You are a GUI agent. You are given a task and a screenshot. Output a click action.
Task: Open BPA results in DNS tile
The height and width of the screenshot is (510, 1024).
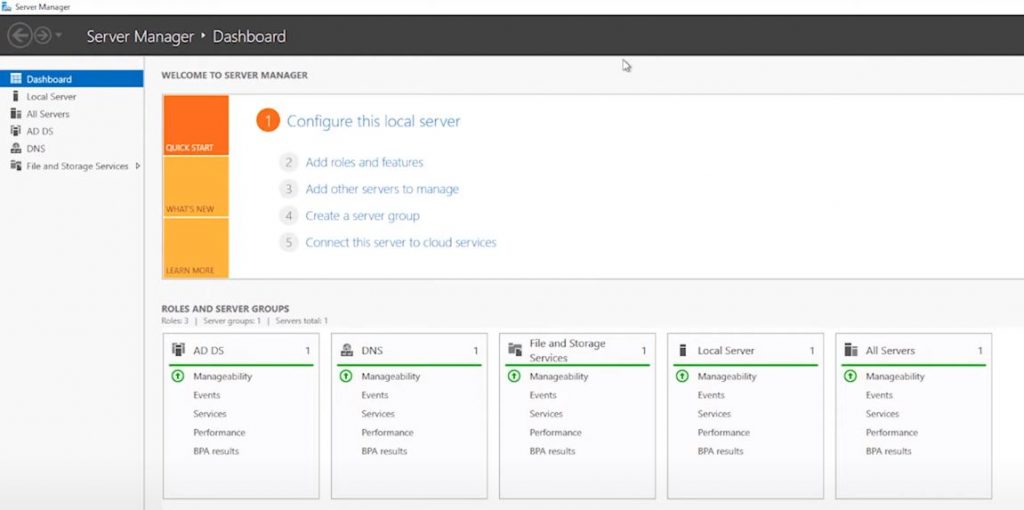[x=385, y=451]
